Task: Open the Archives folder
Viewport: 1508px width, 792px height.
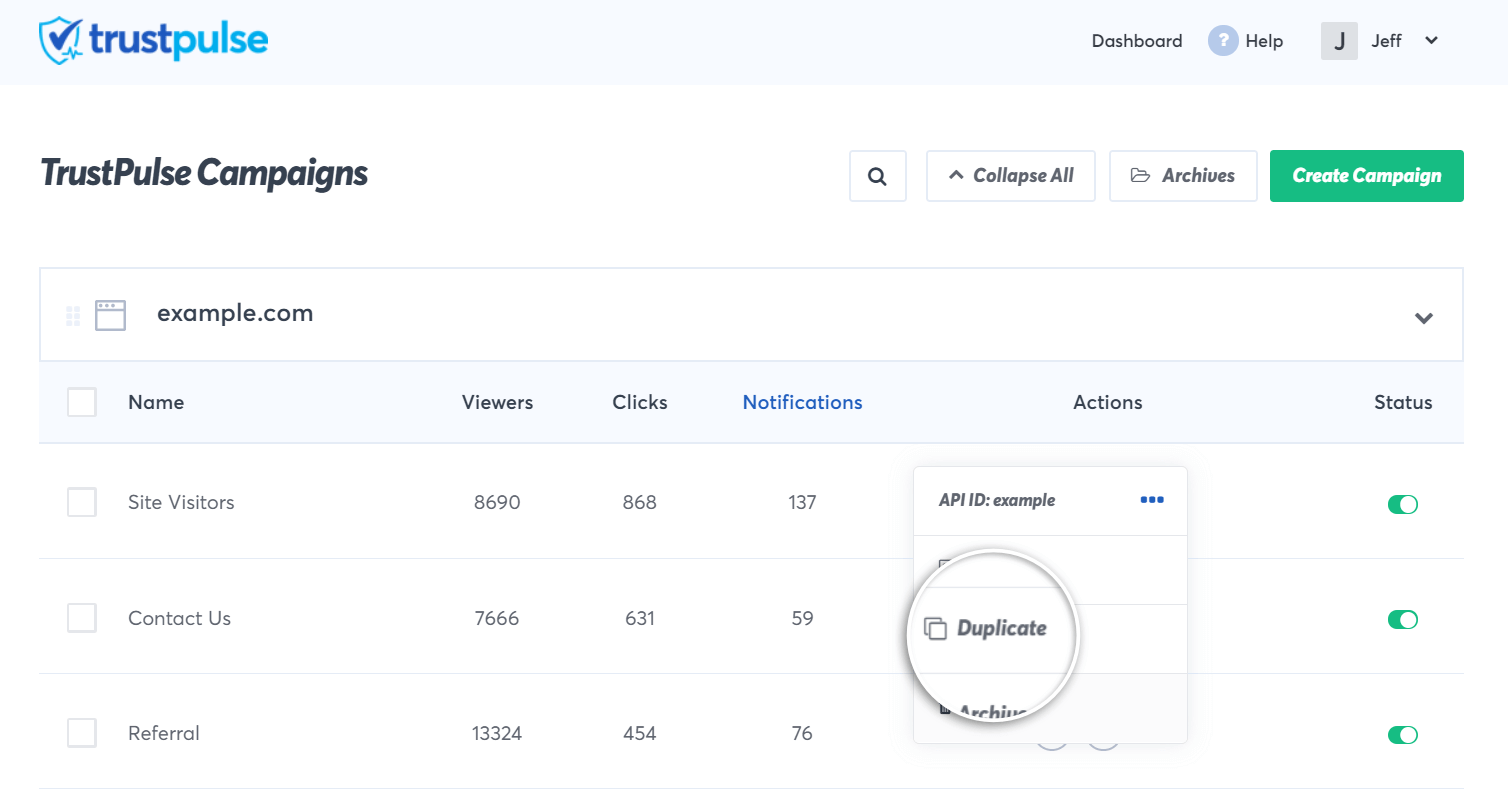Action: pyautogui.click(x=1183, y=176)
